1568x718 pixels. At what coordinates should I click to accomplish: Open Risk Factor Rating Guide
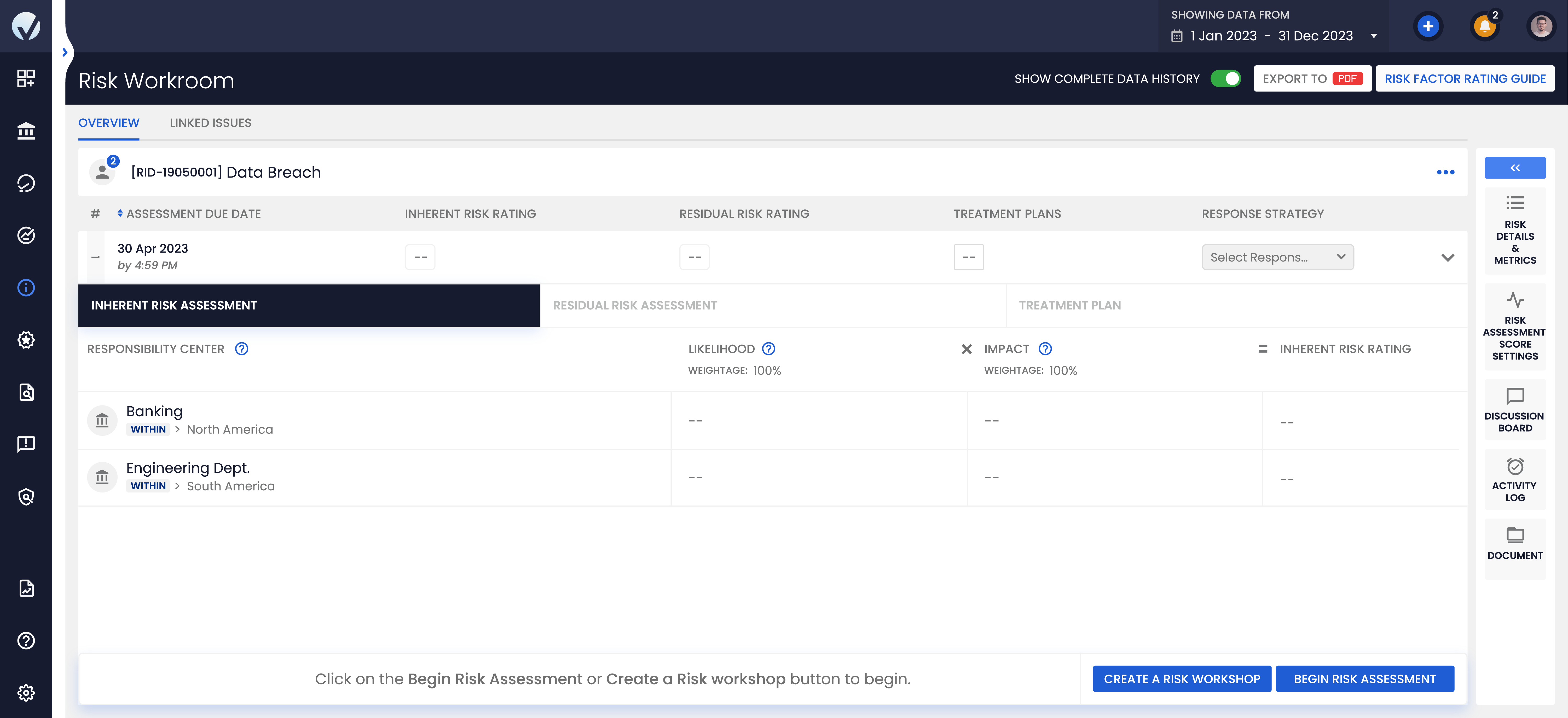(1465, 78)
